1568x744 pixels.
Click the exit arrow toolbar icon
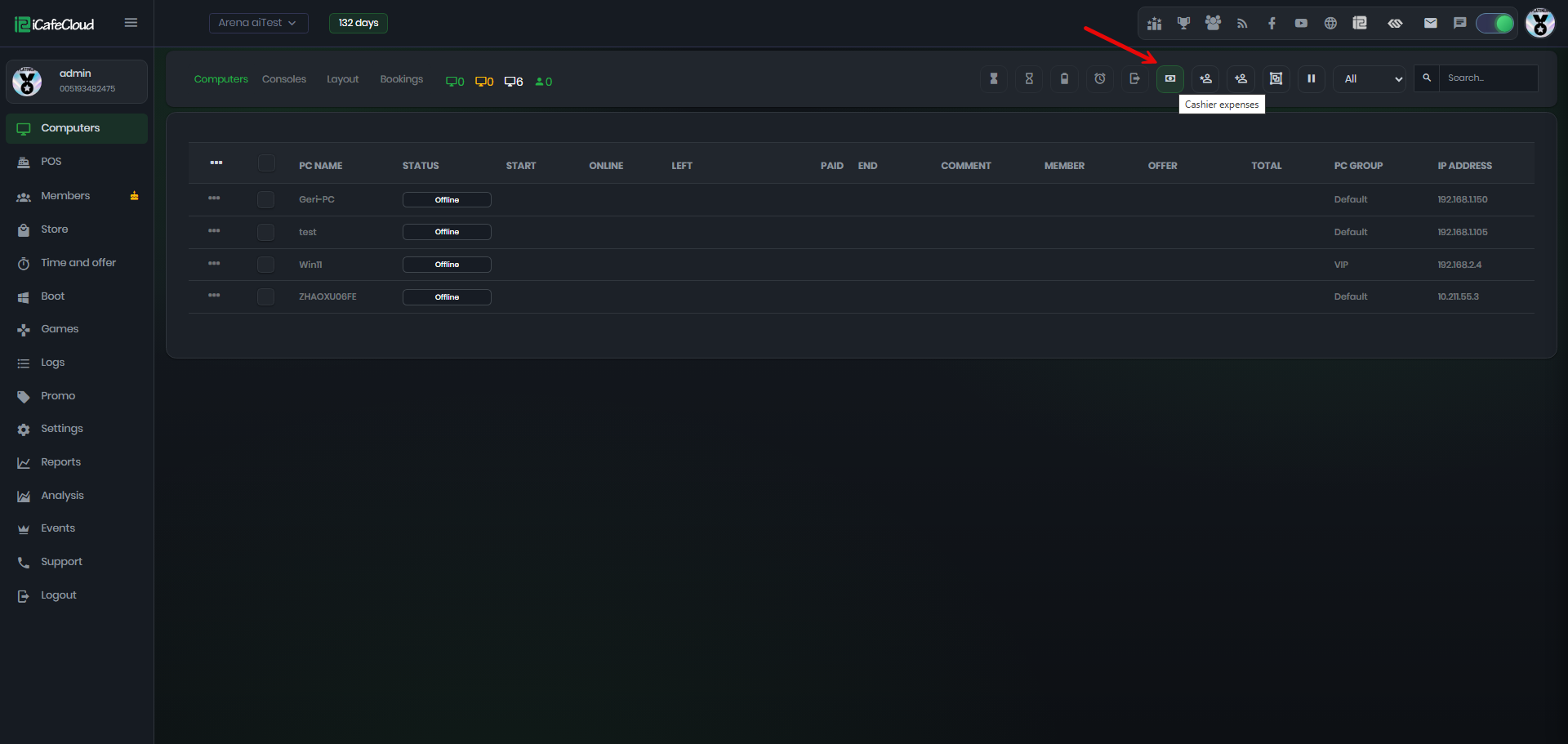(x=1135, y=78)
